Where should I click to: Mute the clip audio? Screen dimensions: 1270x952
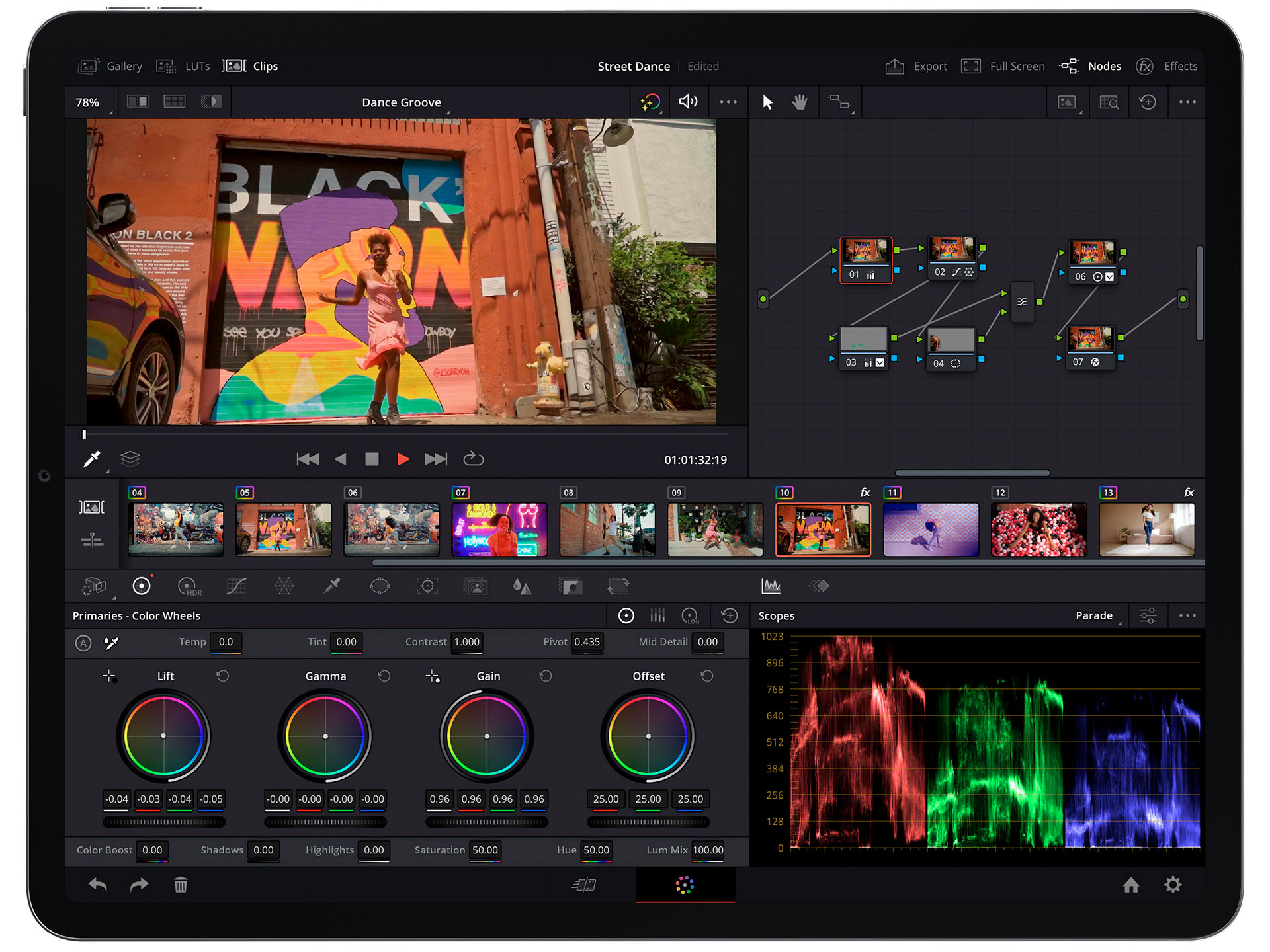point(689,102)
